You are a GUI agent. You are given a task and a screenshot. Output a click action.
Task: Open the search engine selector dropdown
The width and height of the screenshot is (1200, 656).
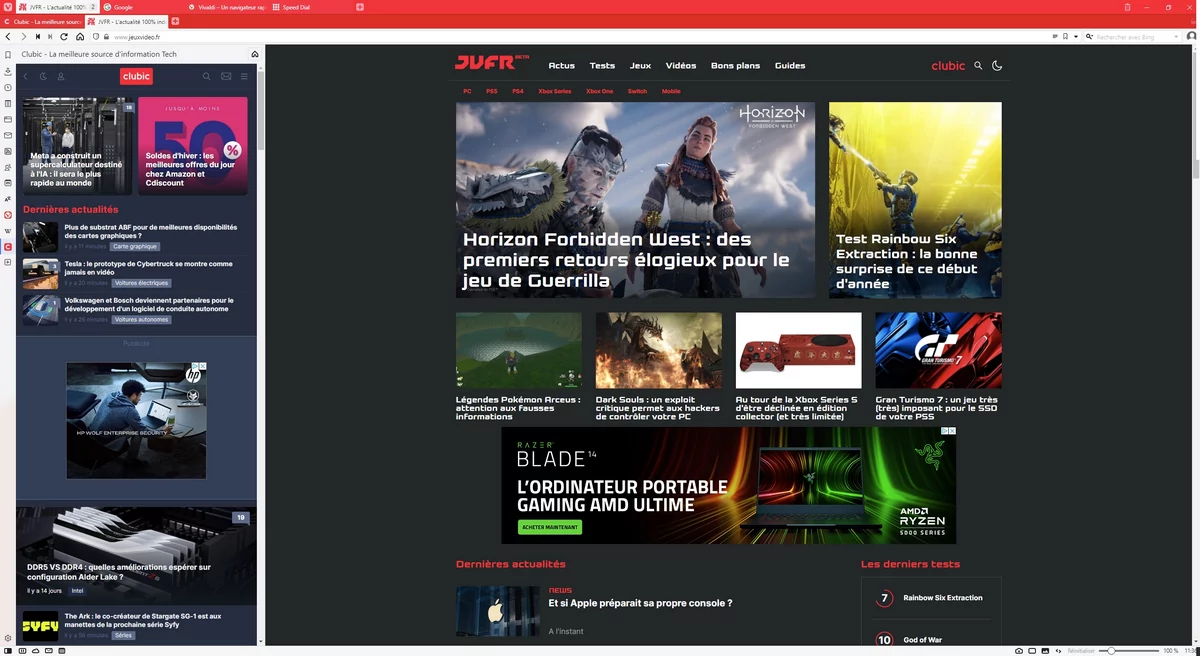(1090, 37)
